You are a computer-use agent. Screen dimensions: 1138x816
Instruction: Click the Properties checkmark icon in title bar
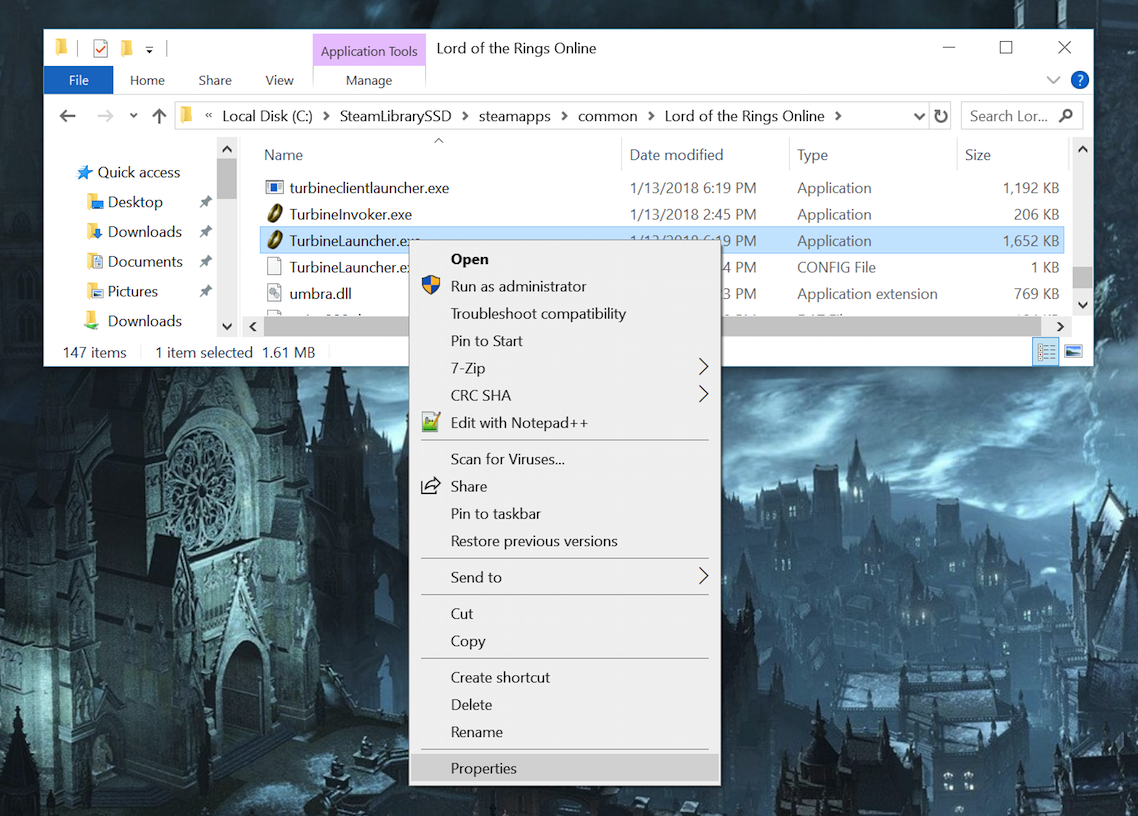tap(100, 48)
